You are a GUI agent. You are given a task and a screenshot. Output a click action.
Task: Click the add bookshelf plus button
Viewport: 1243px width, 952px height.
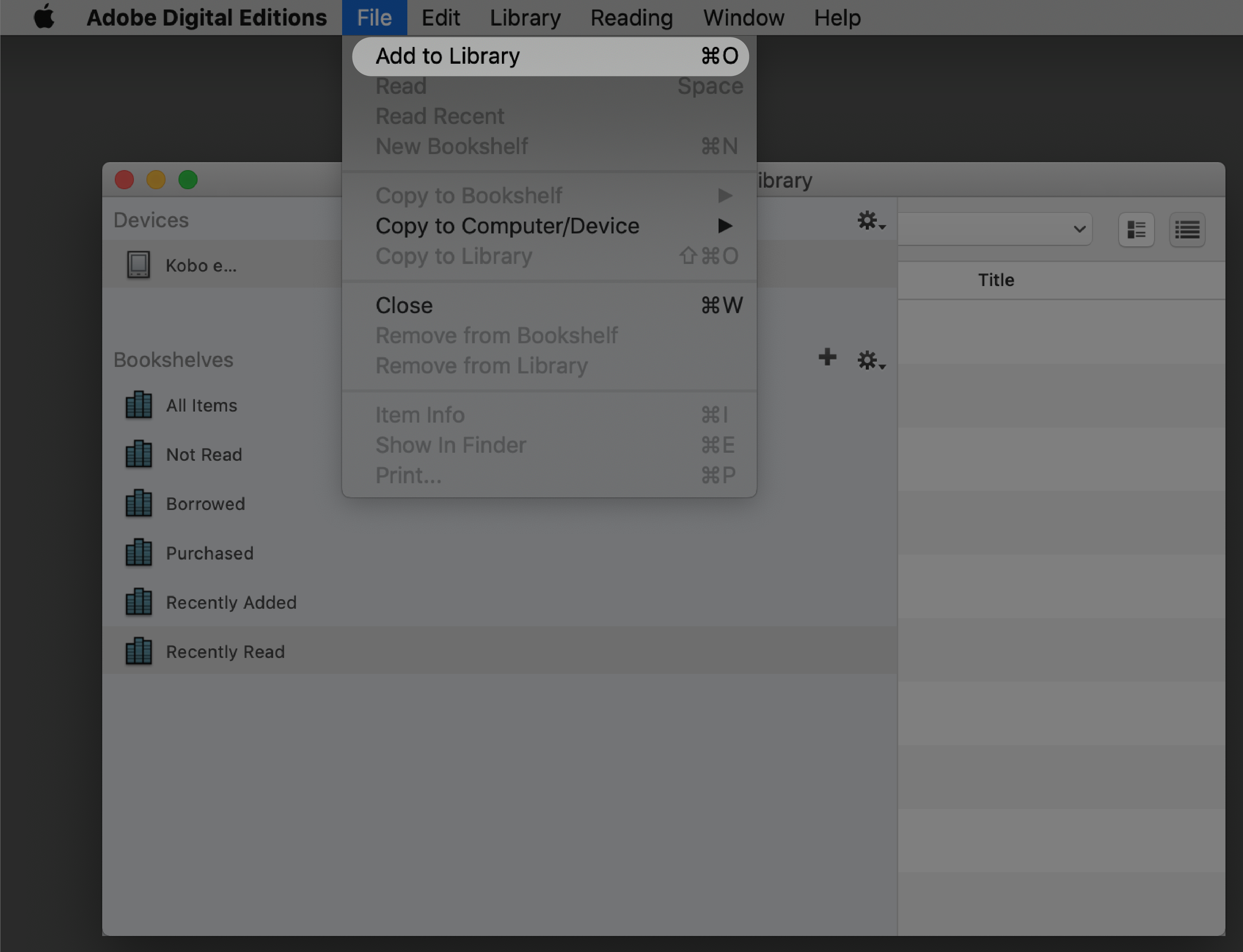coord(826,358)
